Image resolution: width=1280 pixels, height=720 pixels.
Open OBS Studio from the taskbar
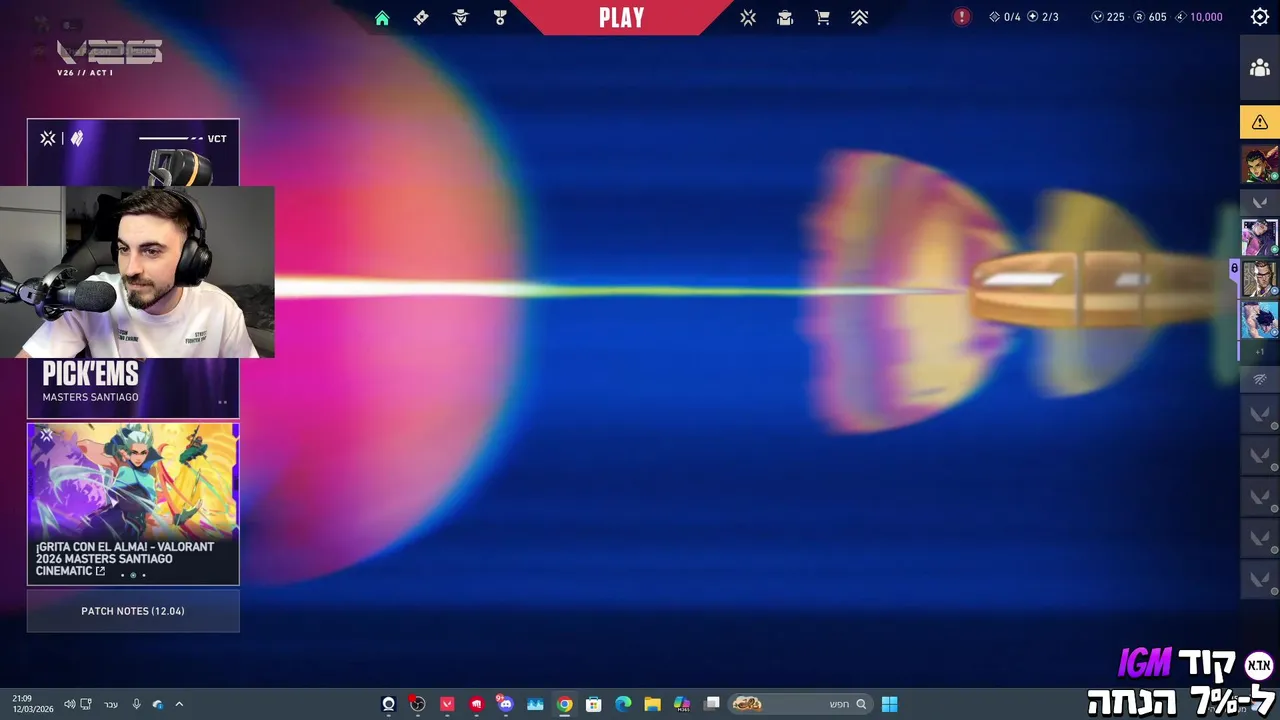point(418,704)
